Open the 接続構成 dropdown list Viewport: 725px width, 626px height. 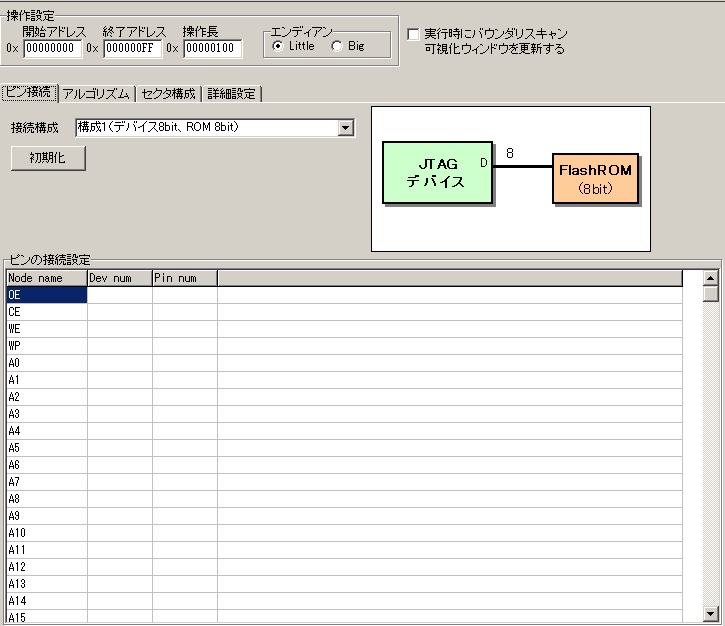346,128
